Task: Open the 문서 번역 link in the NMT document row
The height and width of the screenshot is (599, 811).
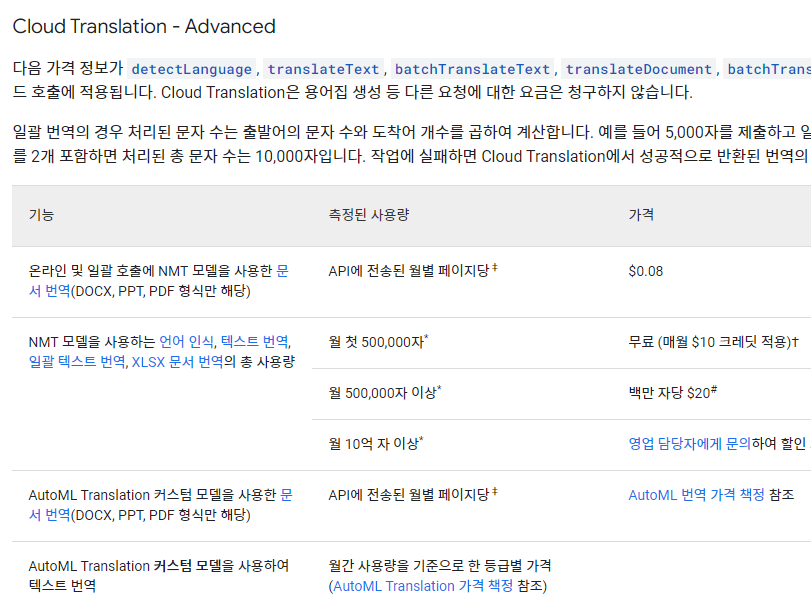Action: pos(49,291)
